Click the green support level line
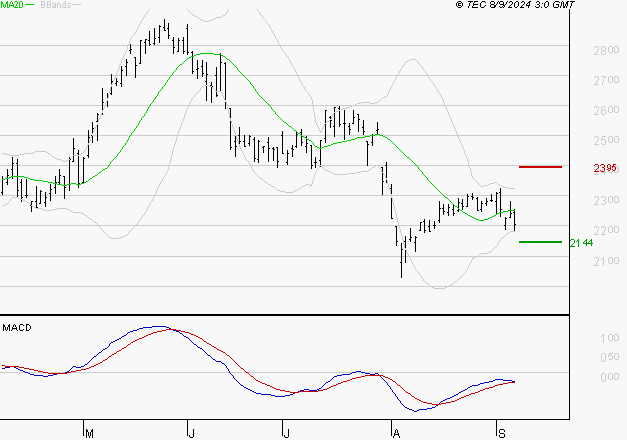The image size is (627, 440). click(x=540, y=242)
